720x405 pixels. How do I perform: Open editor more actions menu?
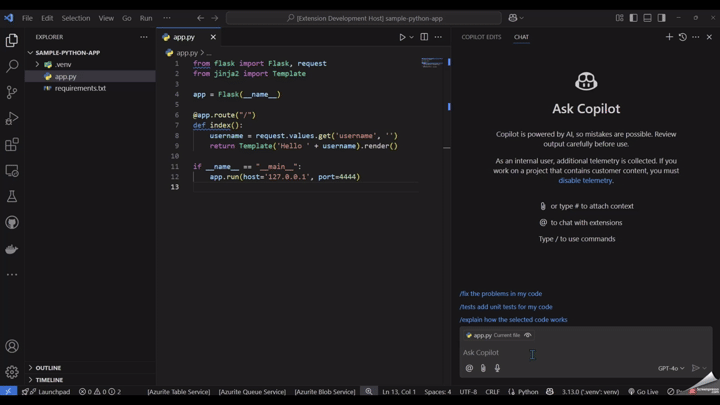(439, 37)
